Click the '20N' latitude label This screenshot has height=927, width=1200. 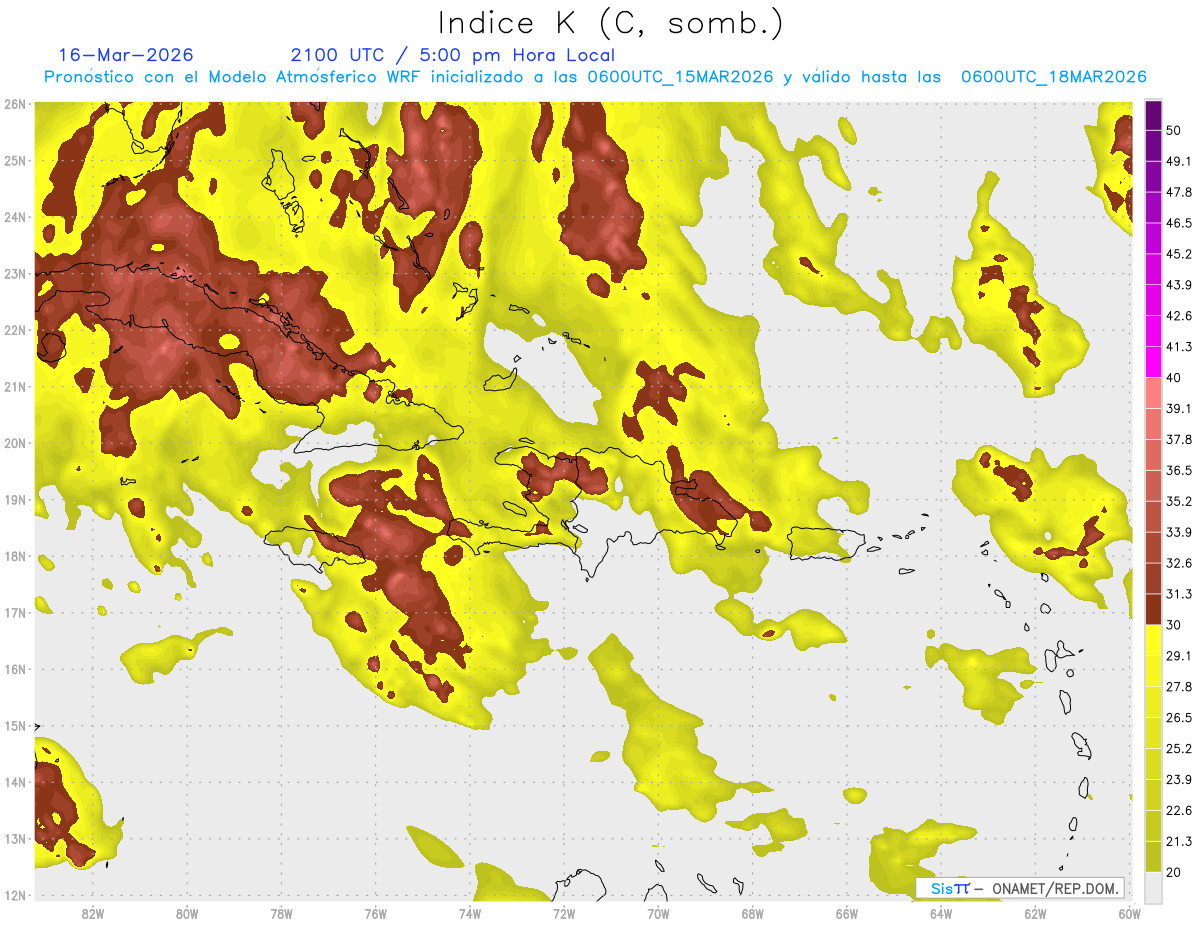pos(15,443)
